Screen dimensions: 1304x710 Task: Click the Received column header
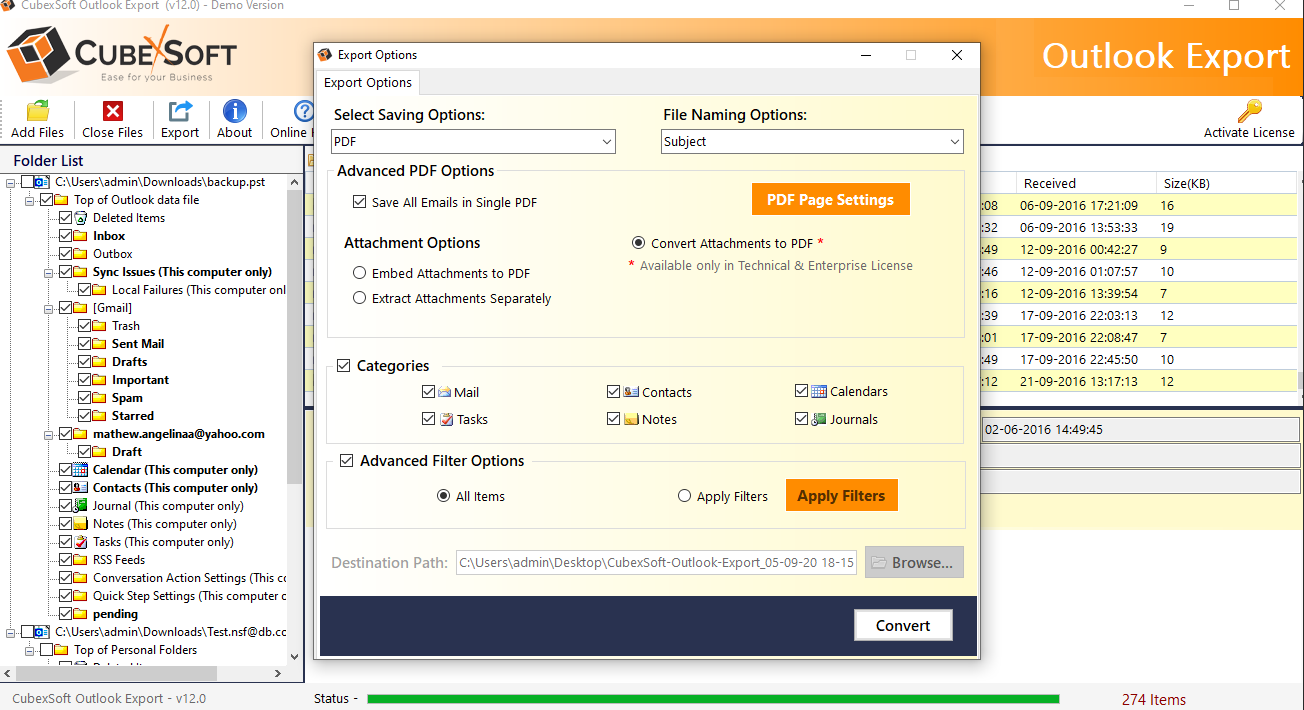(1086, 183)
